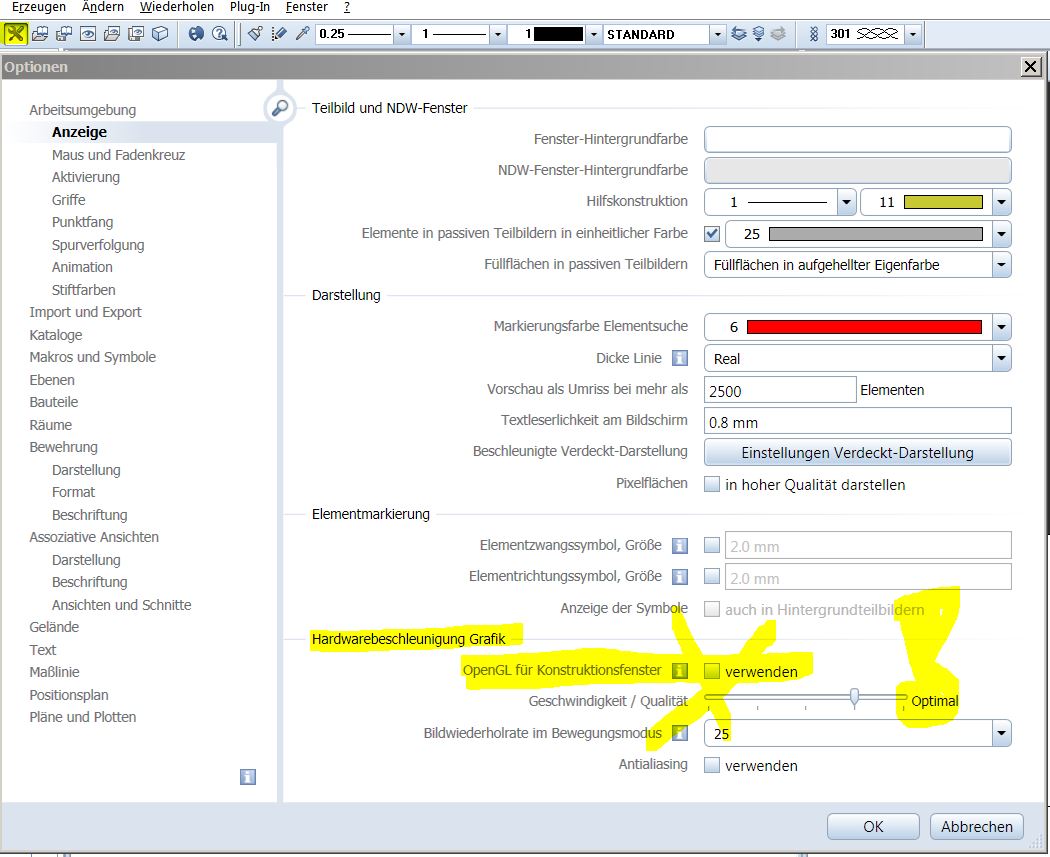Open the Dicke Linie dropdown showing Real
This screenshot has height=857, width=1050.
point(1001,358)
